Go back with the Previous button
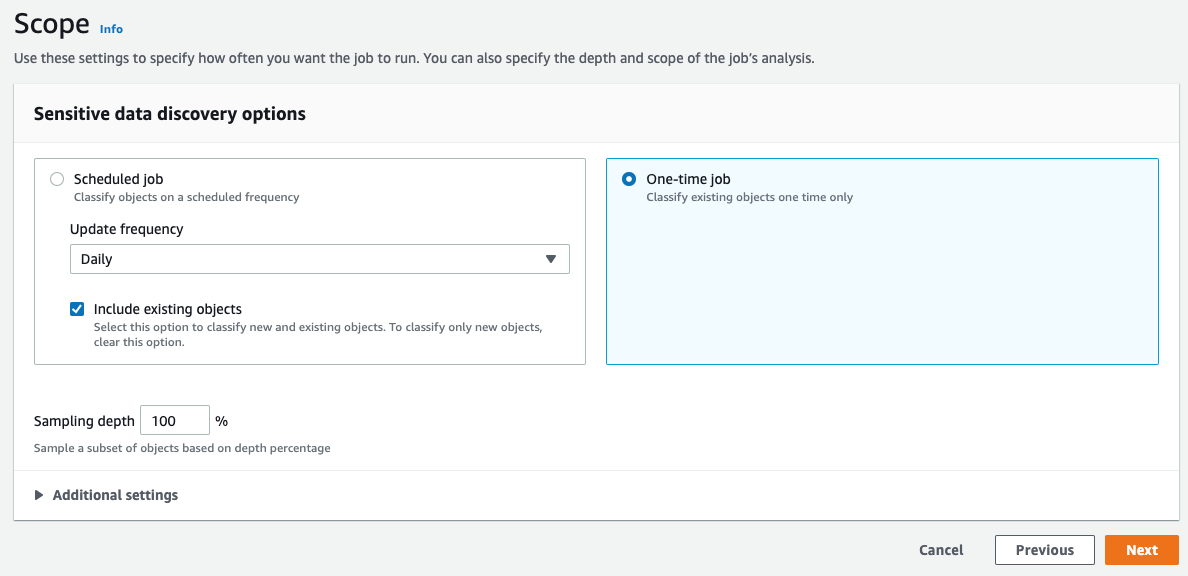Image resolution: width=1188 pixels, height=576 pixels. (1044, 550)
